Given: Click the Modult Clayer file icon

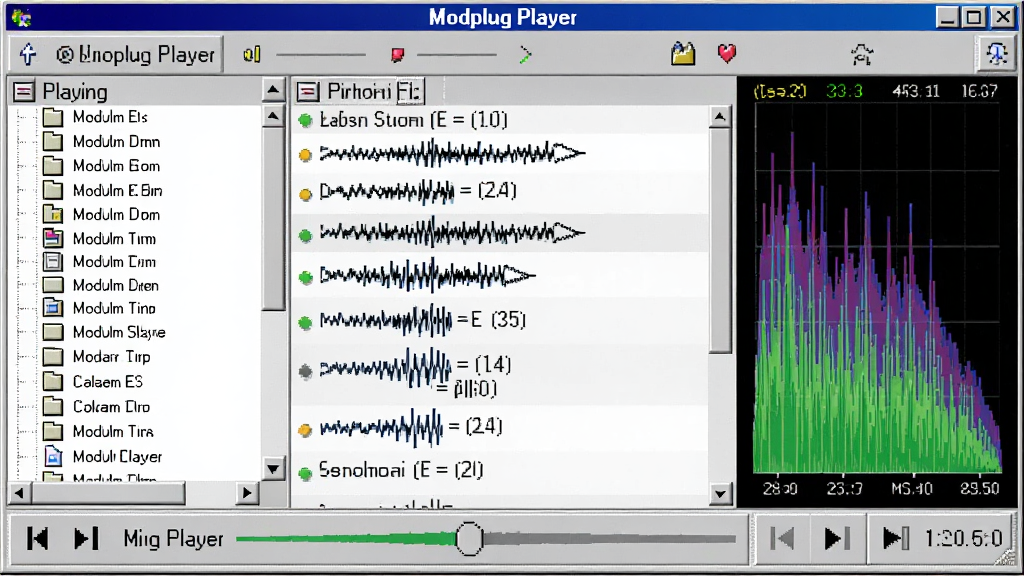Looking at the screenshot, I should tap(52, 456).
